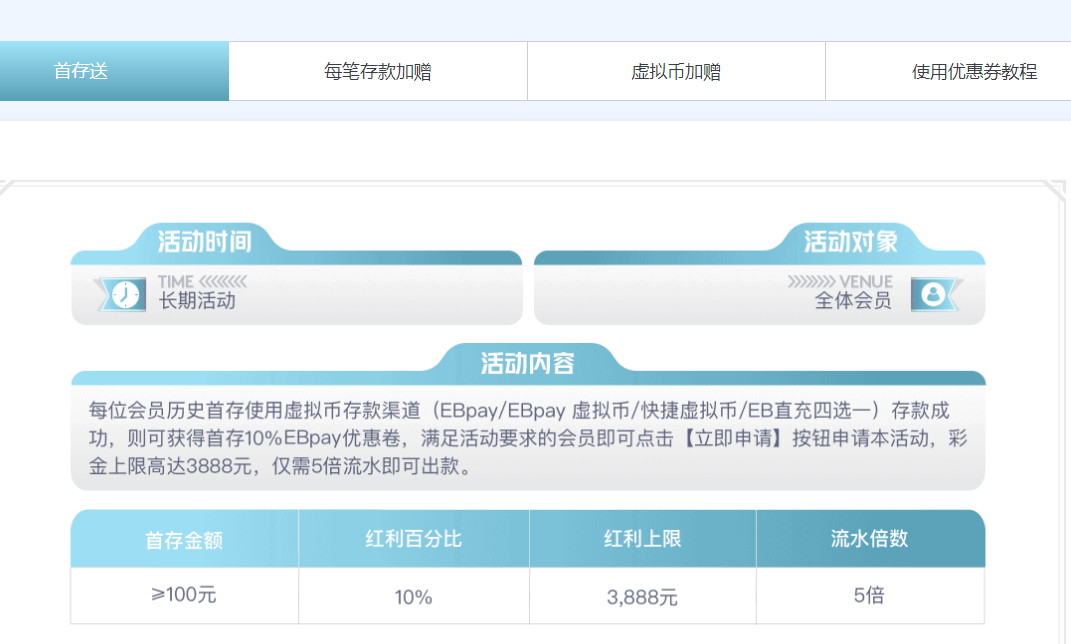
Task: Click the 活动时间 section heading
Action: pyautogui.click(x=205, y=241)
